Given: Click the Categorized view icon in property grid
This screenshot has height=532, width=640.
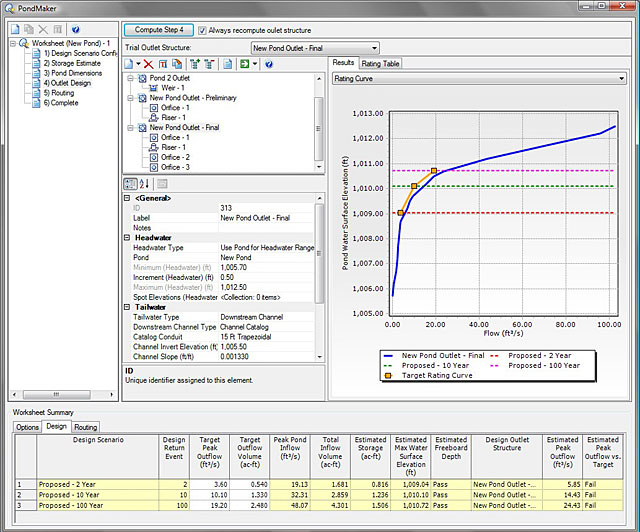Looking at the screenshot, I should pyautogui.click(x=130, y=184).
